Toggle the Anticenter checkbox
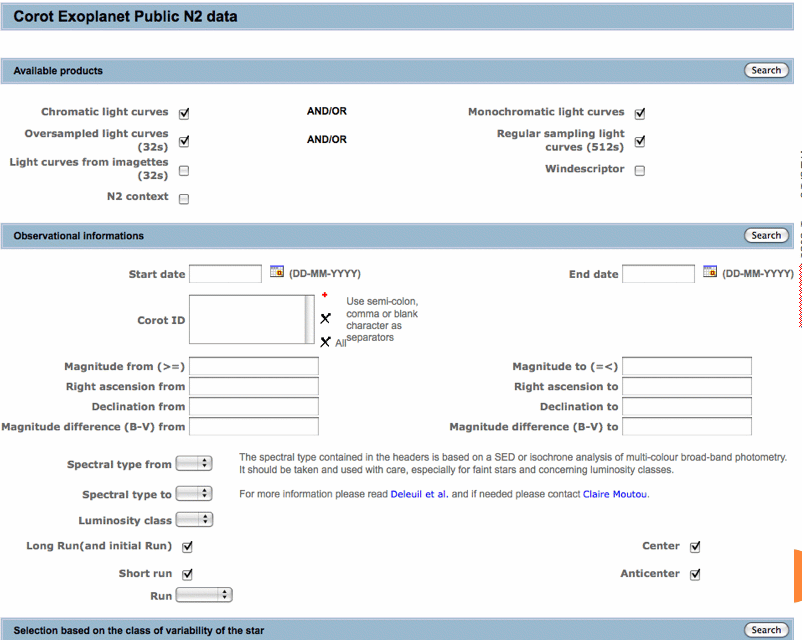Screen dimensions: 802x640 (695, 574)
